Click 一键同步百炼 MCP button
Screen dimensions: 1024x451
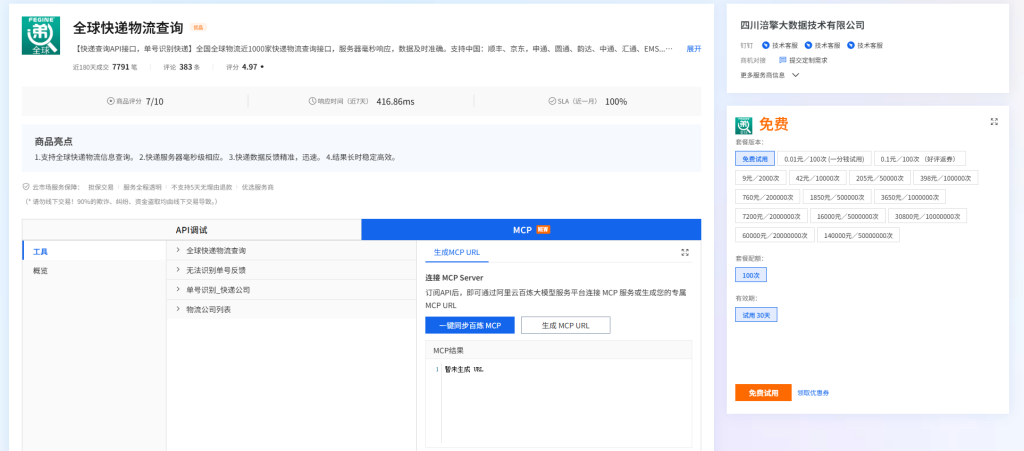coord(470,325)
